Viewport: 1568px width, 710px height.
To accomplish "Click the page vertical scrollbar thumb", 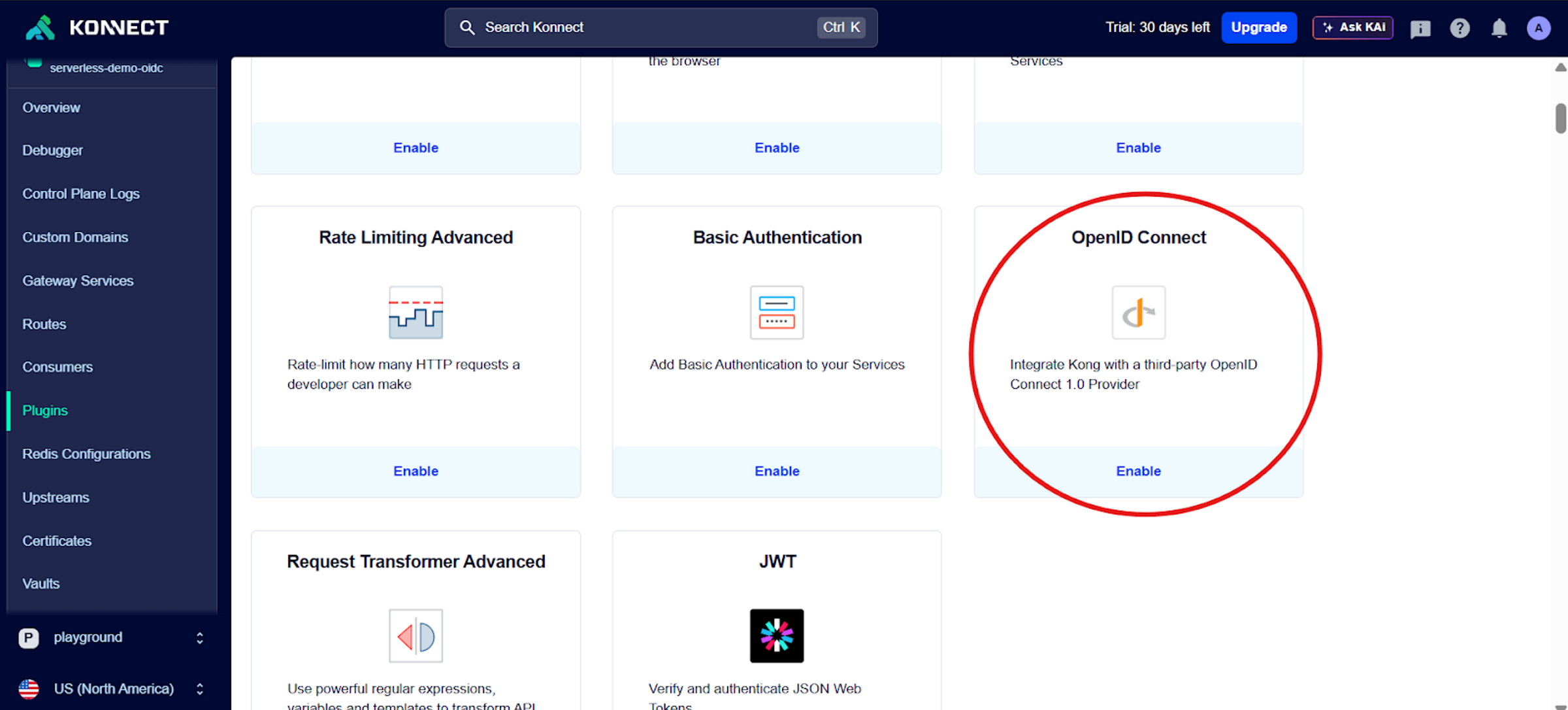I will [1560, 118].
